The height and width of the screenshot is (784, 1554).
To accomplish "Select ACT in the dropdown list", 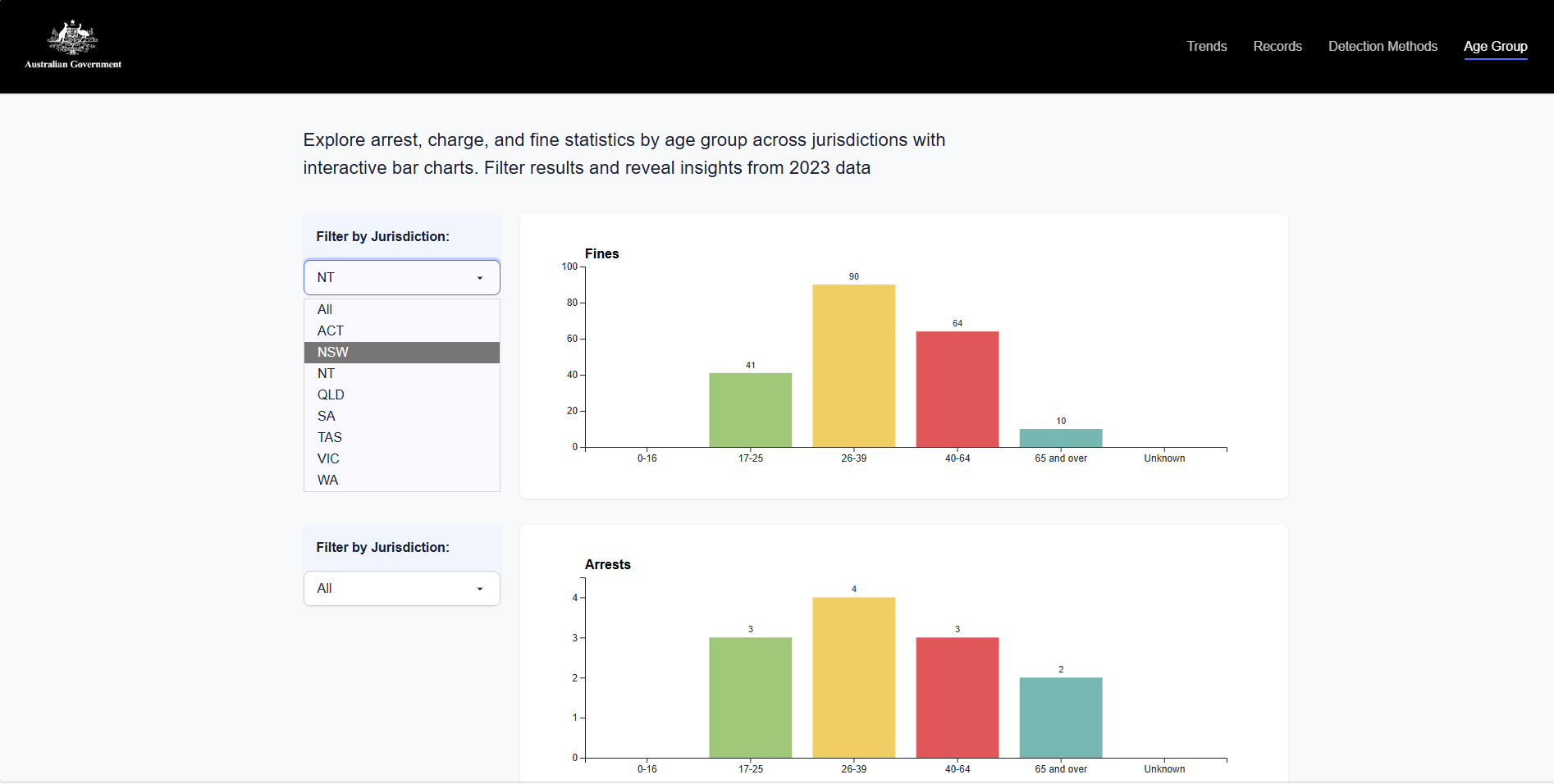I will (x=331, y=330).
